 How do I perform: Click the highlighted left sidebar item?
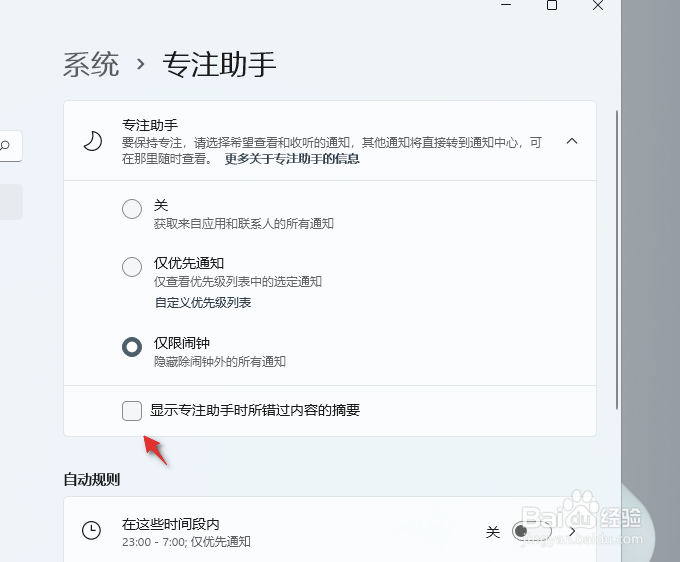tap(10, 201)
